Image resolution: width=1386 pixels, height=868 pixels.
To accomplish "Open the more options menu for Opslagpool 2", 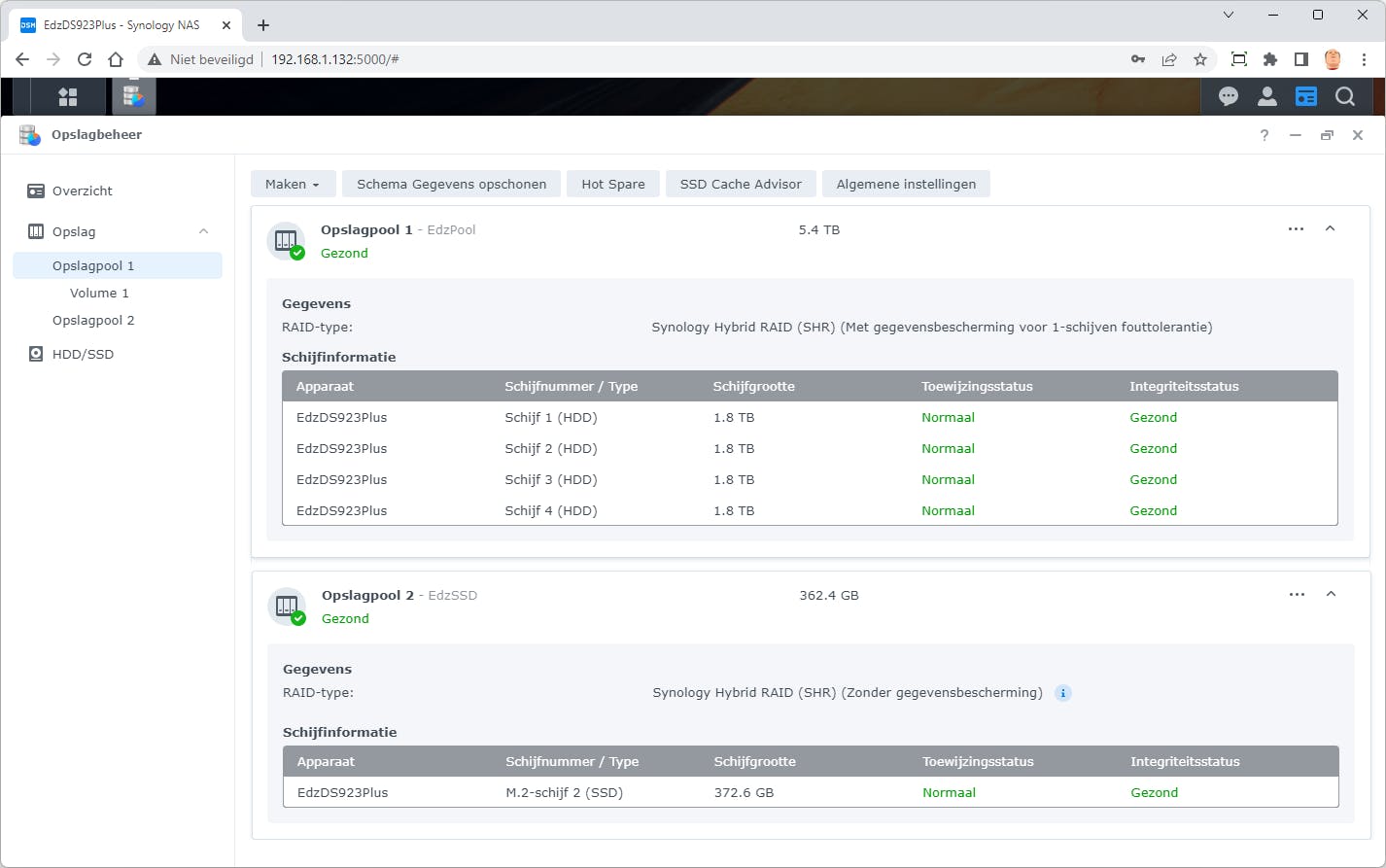I will click(1297, 595).
